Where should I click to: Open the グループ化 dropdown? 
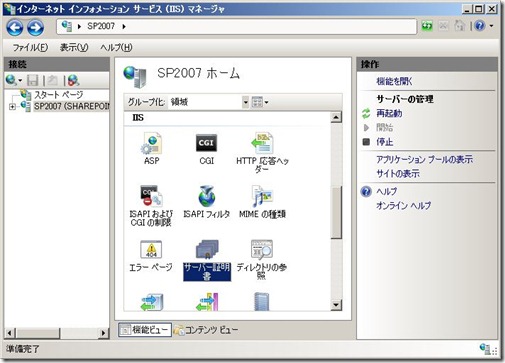tap(245, 102)
